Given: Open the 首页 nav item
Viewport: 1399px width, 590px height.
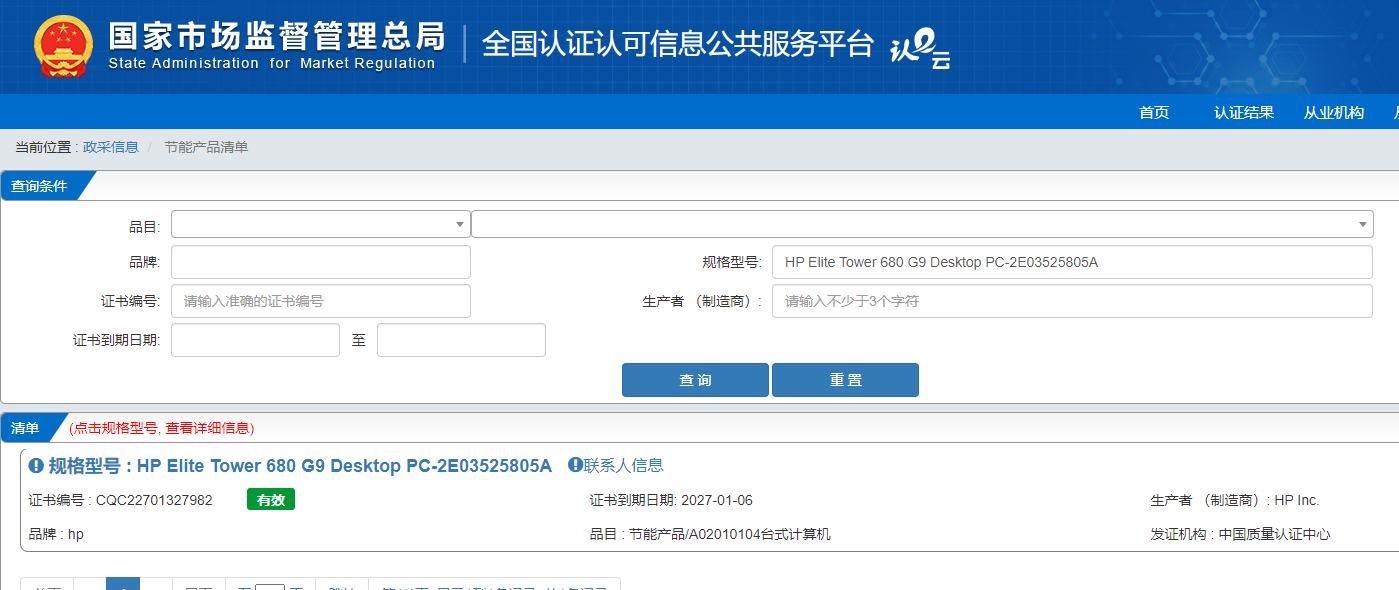Looking at the screenshot, I should coord(1154,112).
